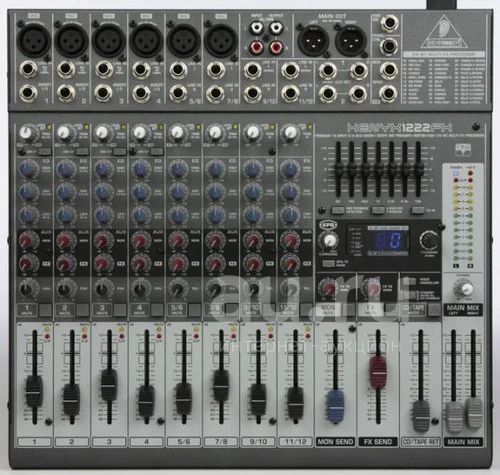Click the FBQ logo above the level meter

pos(463,150)
